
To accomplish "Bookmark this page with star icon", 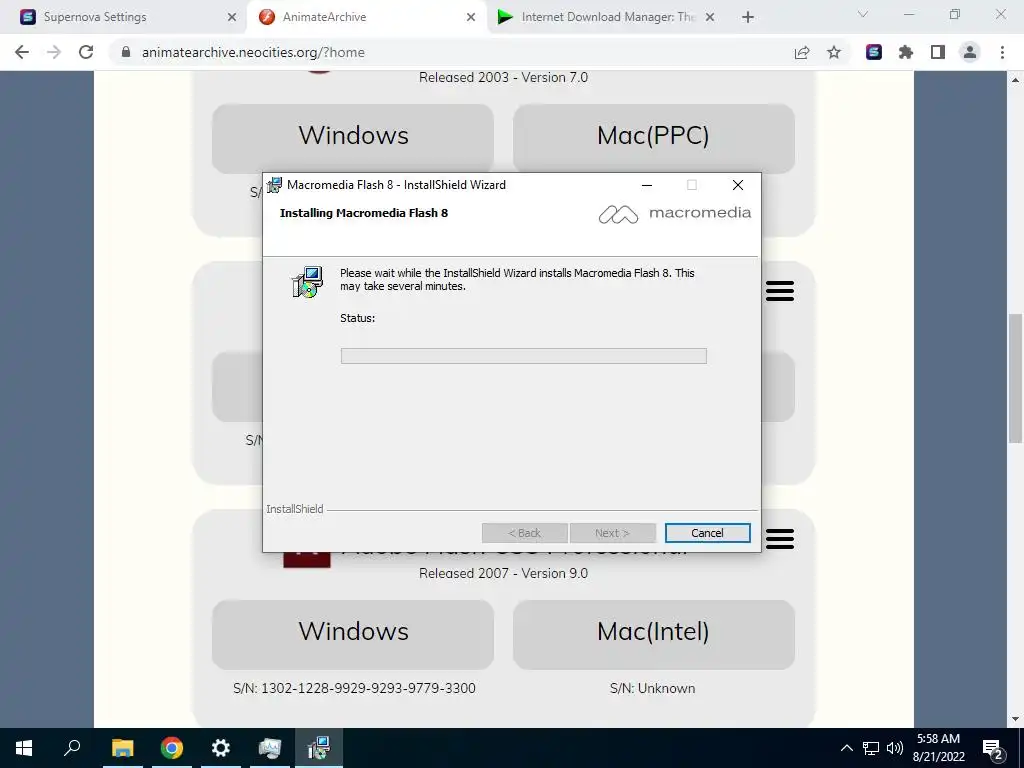I will tap(834, 52).
